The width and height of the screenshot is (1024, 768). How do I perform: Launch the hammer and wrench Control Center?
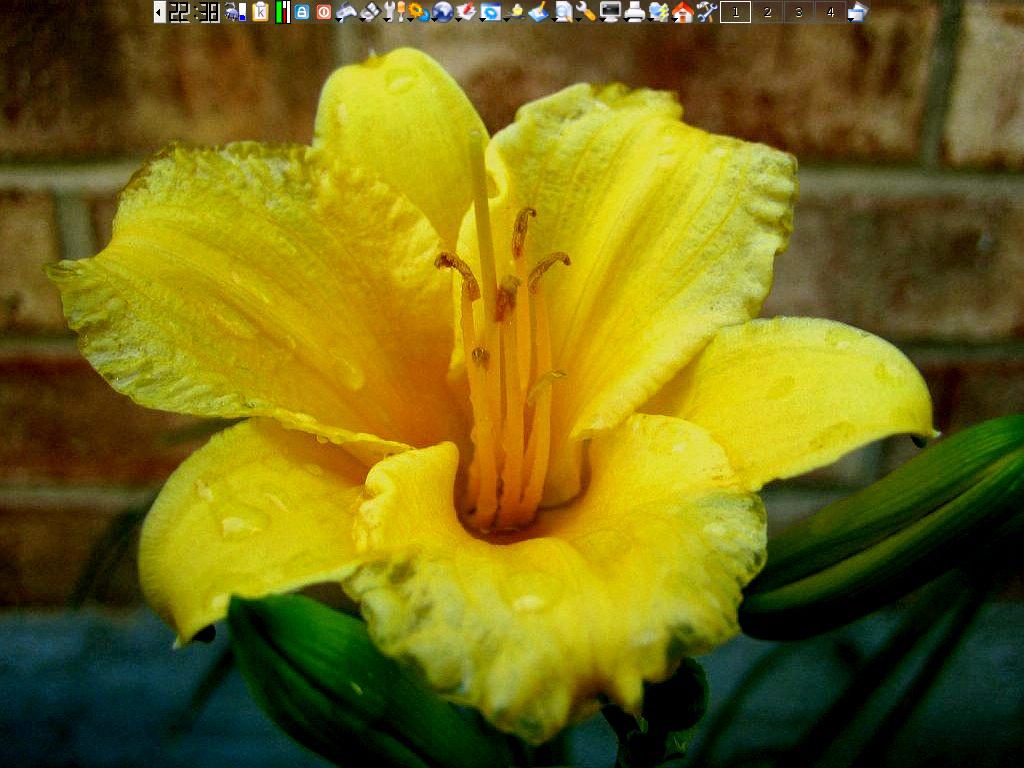point(707,12)
